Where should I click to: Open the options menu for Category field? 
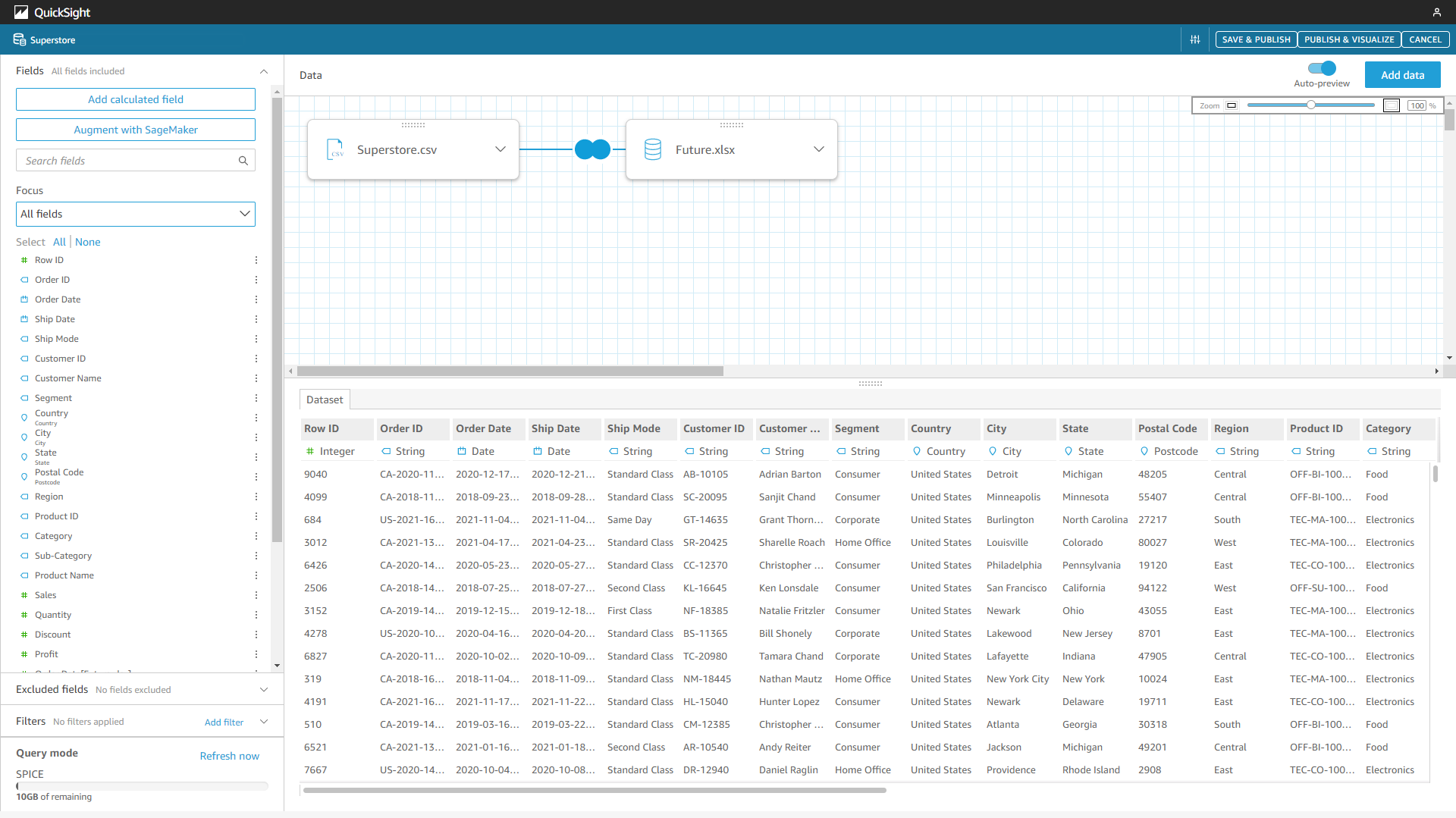(x=256, y=536)
